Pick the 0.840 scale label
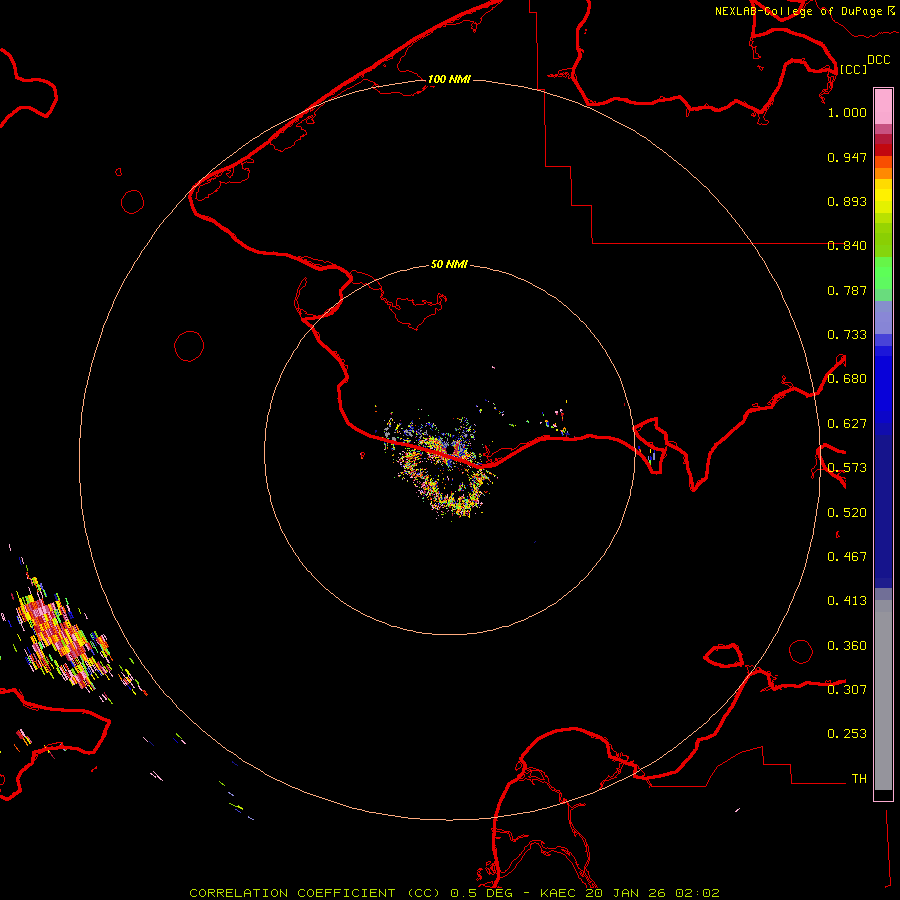Screen dimensions: 900x900 click(x=847, y=246)
